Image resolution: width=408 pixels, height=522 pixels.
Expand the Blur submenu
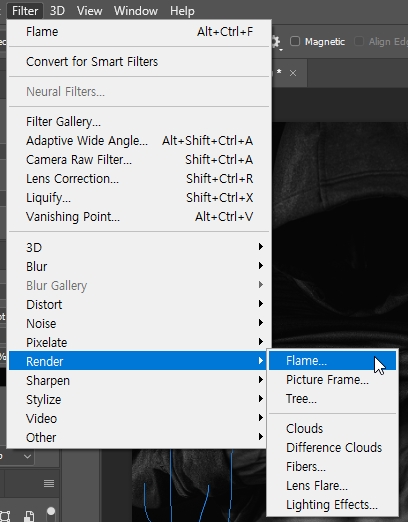coord(139,266)
